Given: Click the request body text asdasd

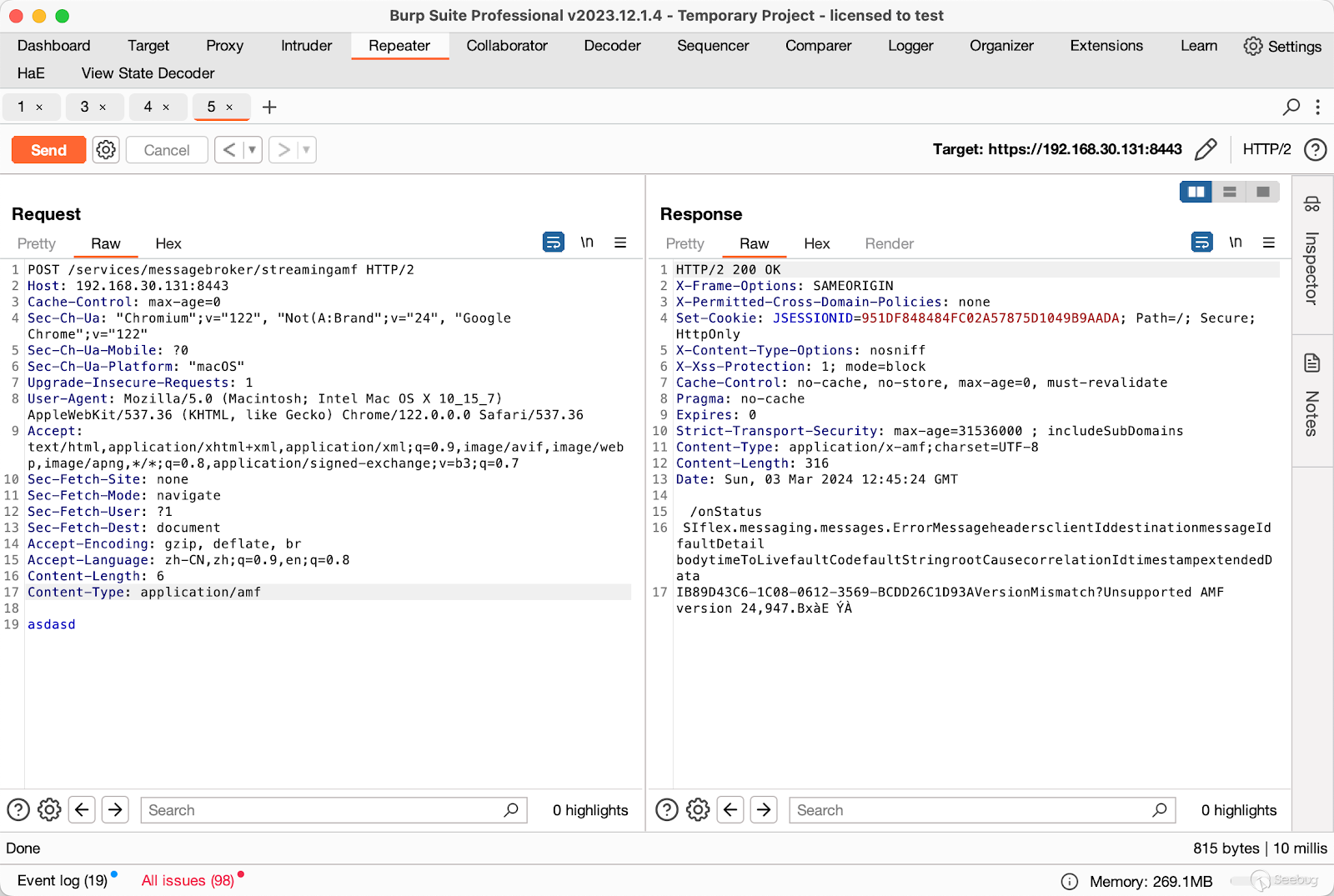Looking at the screenshot, I should 52,624.
